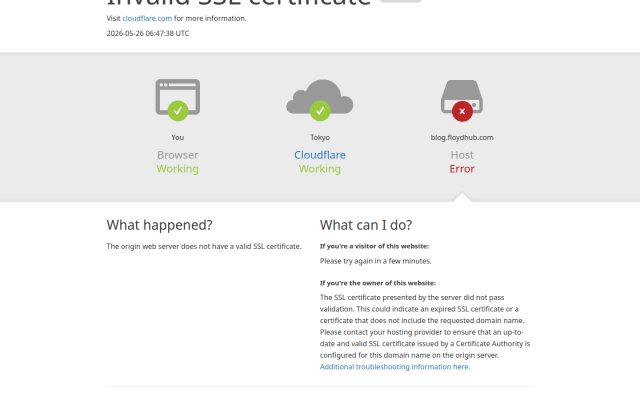The width and height of the screenshot is (640, 400).
Task: Click the You label under browser icon
Action: coord(178,138)
